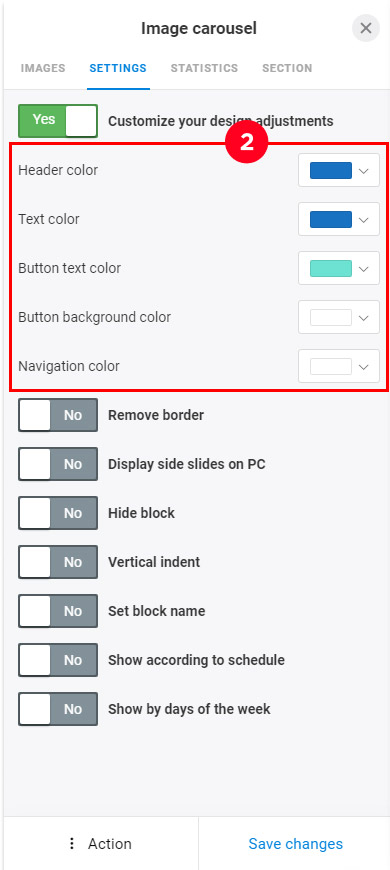Switch to the Images tab
This screenshot has width=390, height=870.
click(43, 68)
